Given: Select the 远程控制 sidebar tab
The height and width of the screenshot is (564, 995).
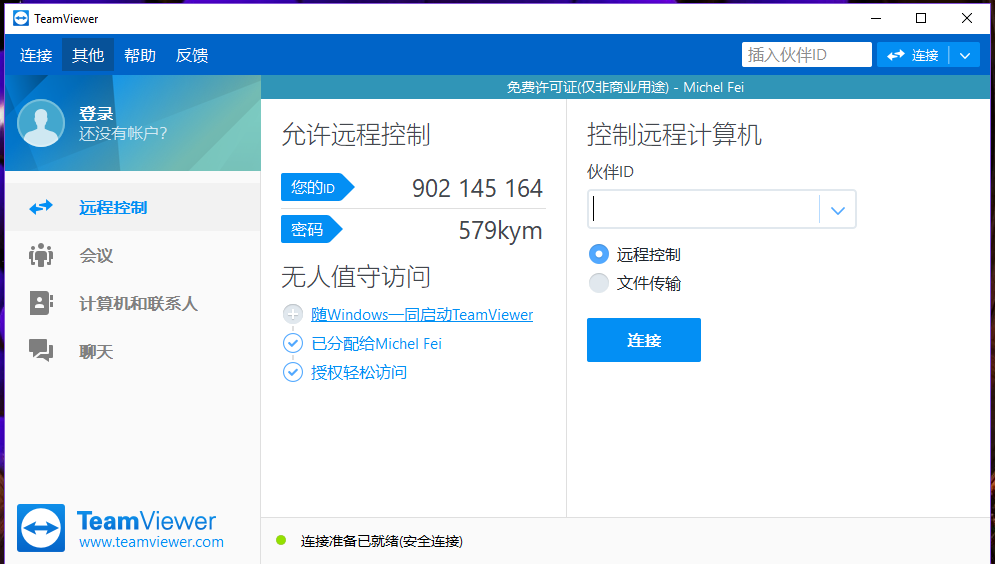Looking at the screenshot, I should coord(133,207).
